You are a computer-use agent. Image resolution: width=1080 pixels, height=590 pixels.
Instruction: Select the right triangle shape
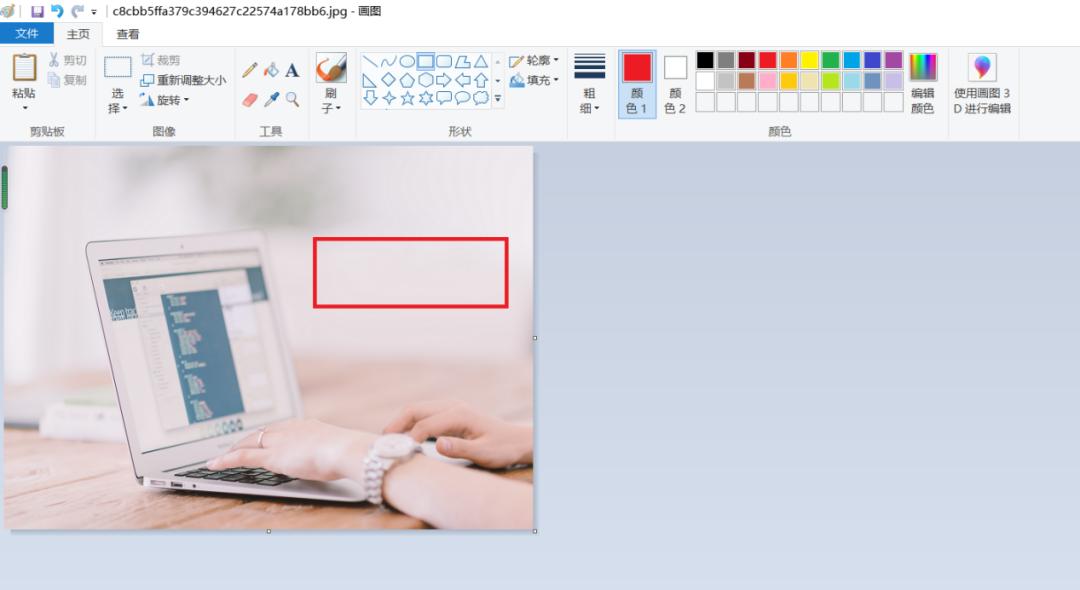click(370, 80)
